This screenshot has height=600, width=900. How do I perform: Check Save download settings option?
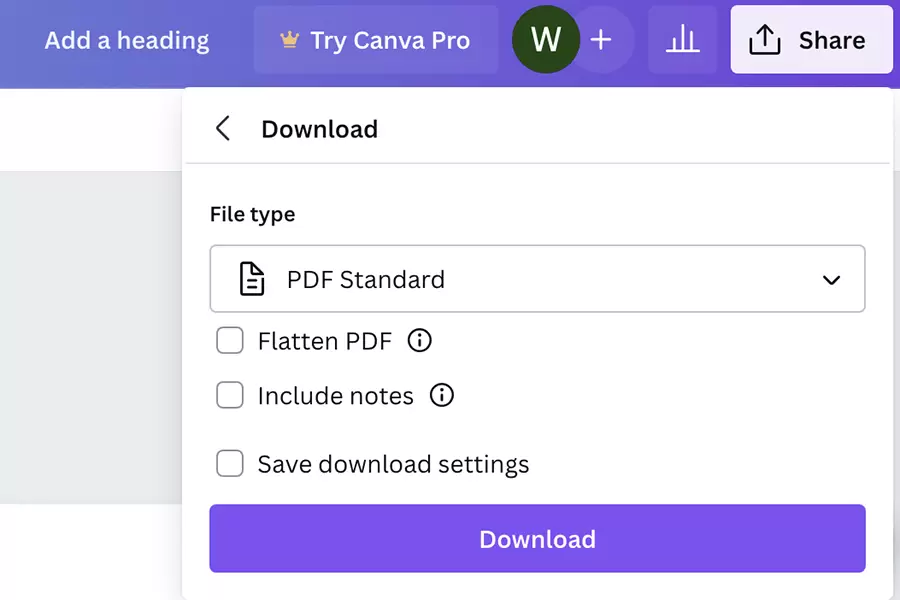click(x=230, y=464)
